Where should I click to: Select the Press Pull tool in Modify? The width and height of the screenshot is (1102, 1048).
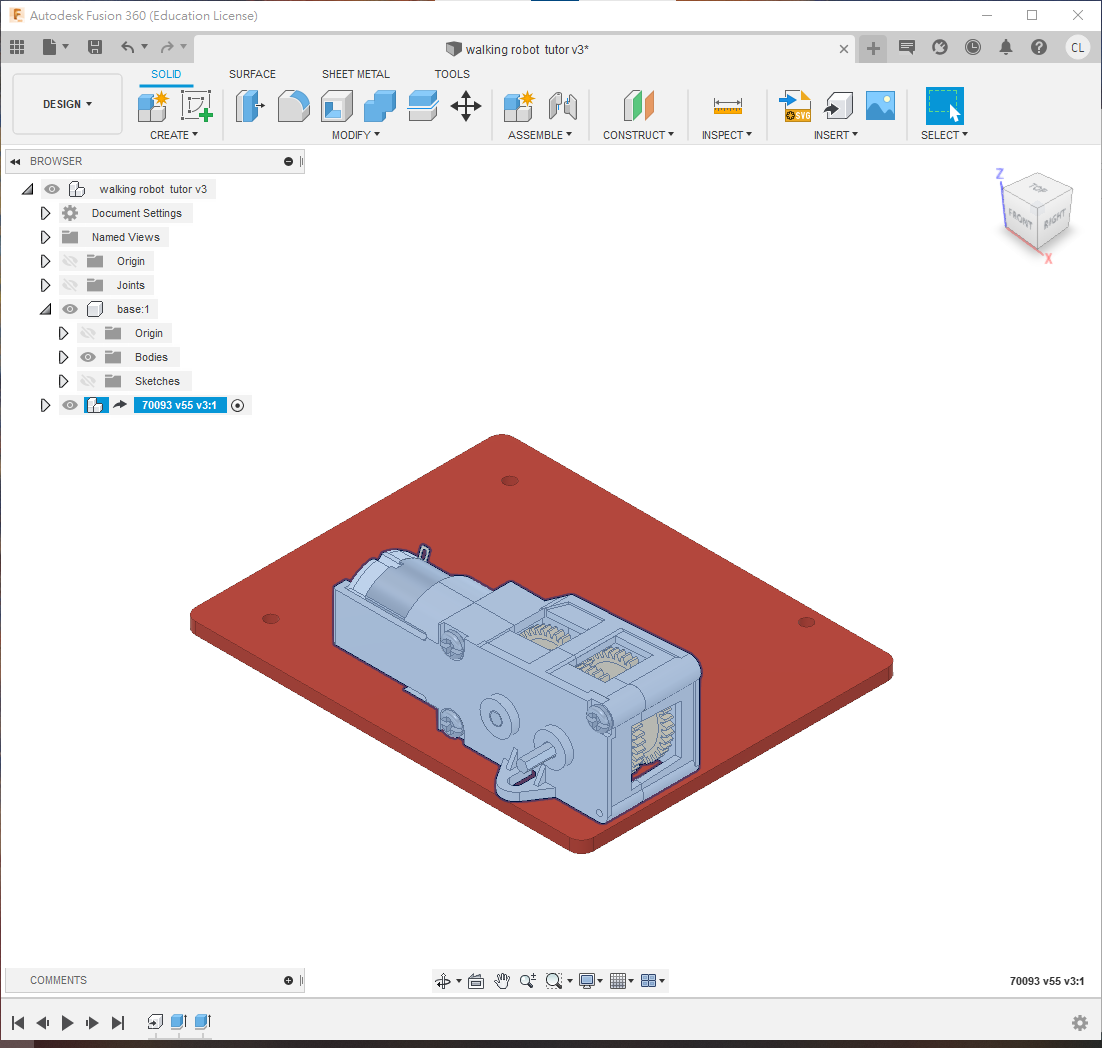click(x=249, y=105)
